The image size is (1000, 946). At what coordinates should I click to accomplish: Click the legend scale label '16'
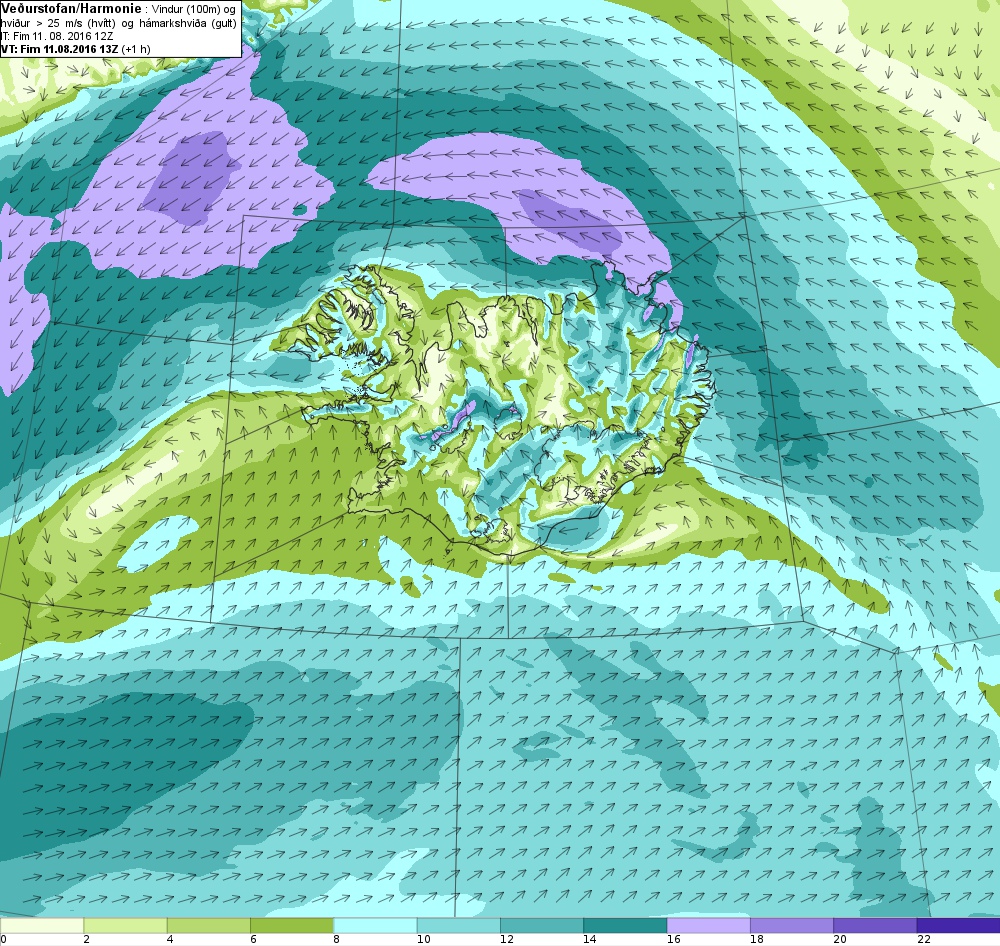pyautogui.click(x=673, y=939)
